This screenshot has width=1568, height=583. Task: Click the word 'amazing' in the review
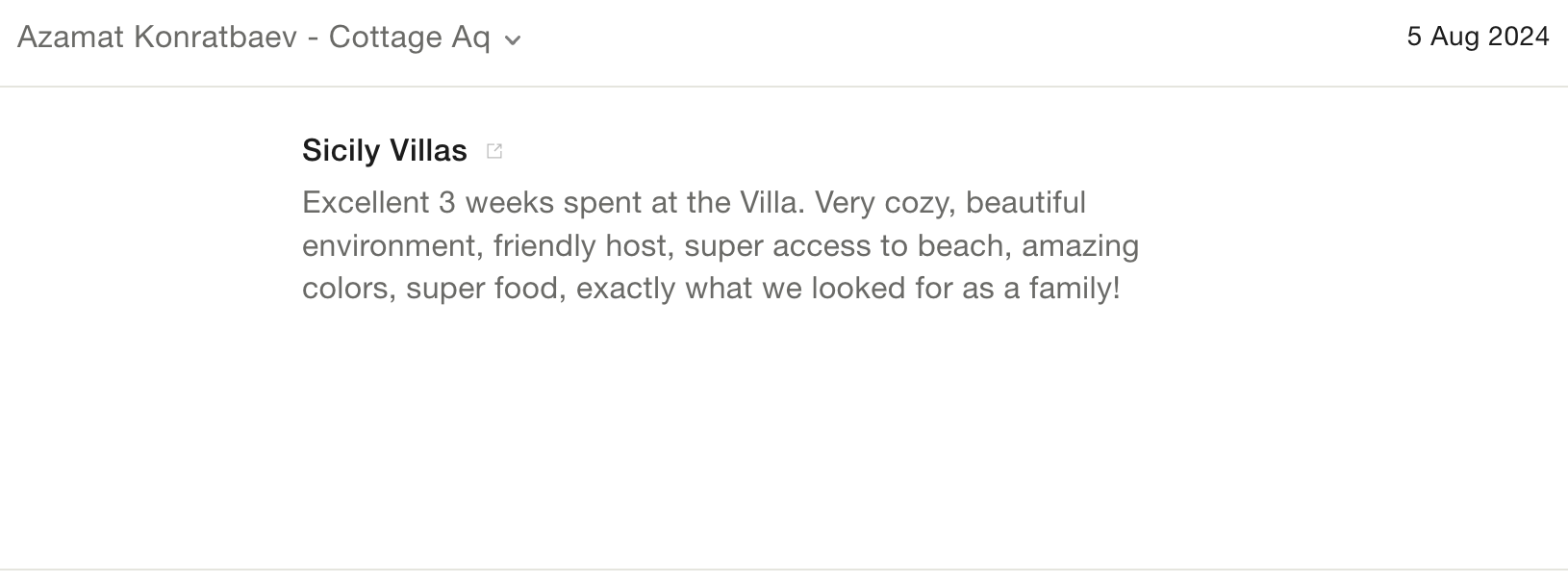click(x=1080, y=245)
